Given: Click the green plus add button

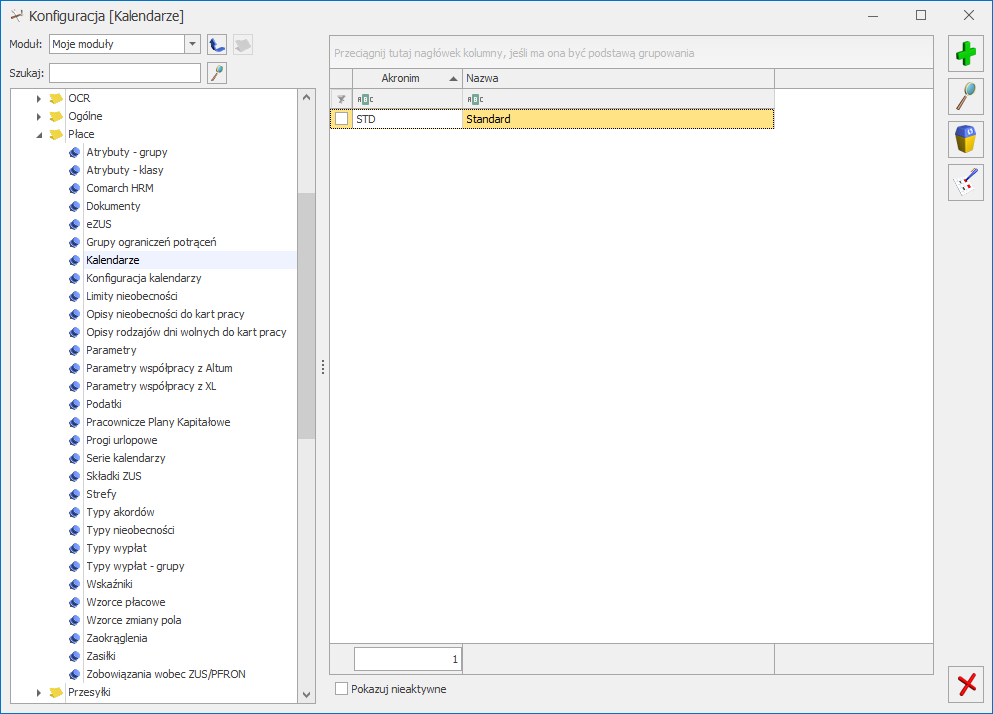Looking at the screenshot, I should (x=966, y=53).
